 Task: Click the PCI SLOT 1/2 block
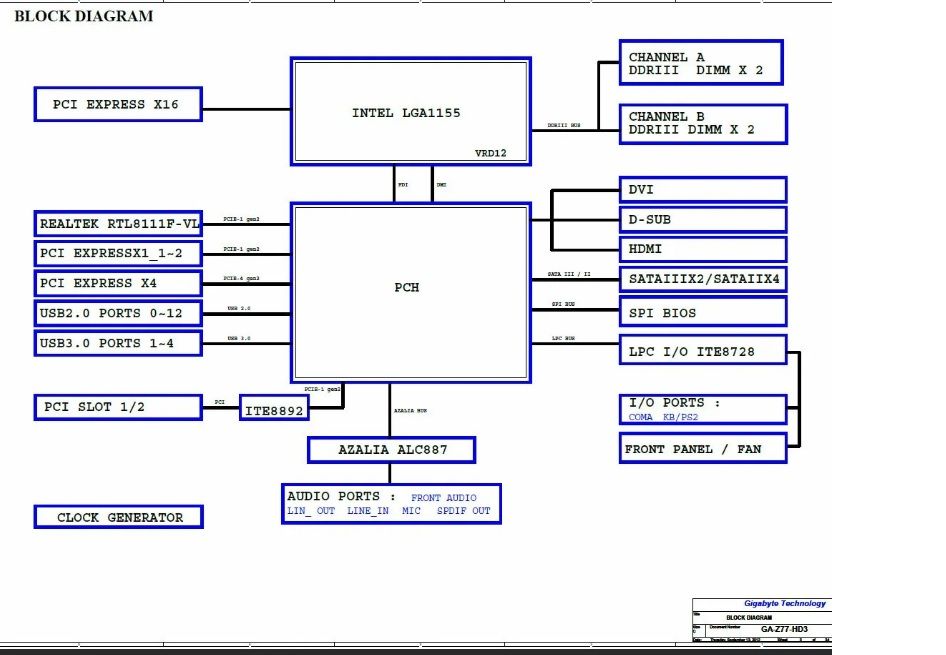(118, 407)
